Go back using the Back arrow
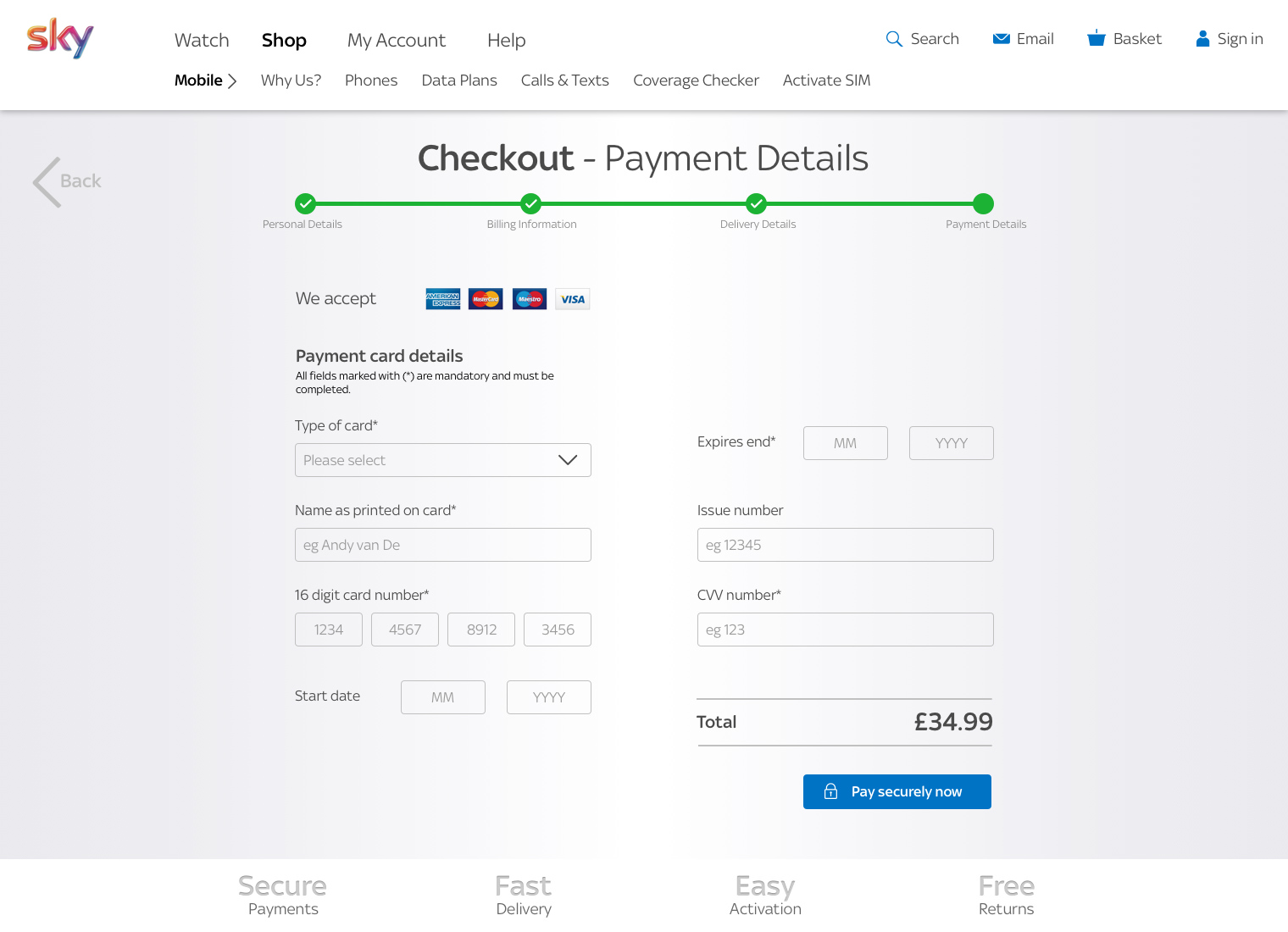The image size is (1288, 932). [x=66, y=181]
